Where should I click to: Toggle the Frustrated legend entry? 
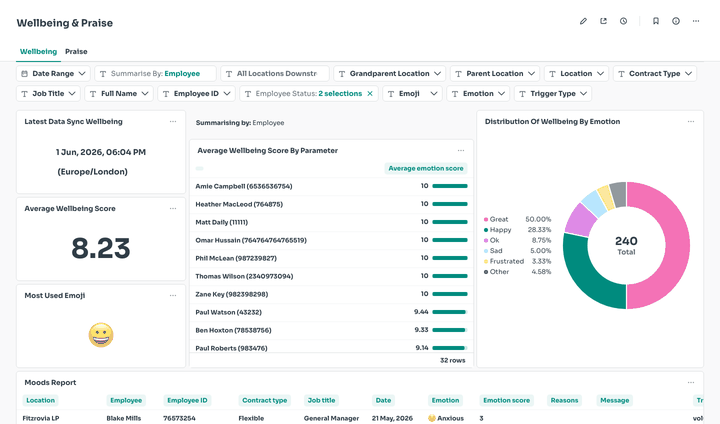(x=504, y=261)
